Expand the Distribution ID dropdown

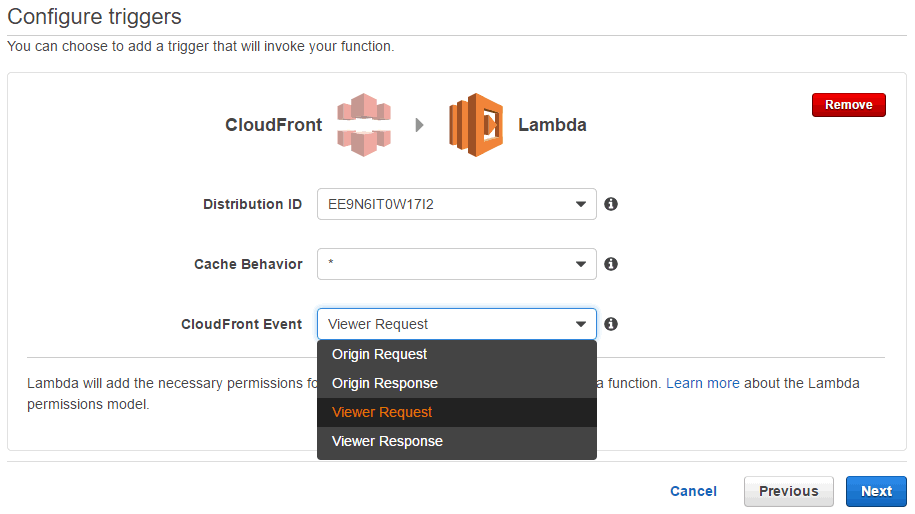(457, 204)
